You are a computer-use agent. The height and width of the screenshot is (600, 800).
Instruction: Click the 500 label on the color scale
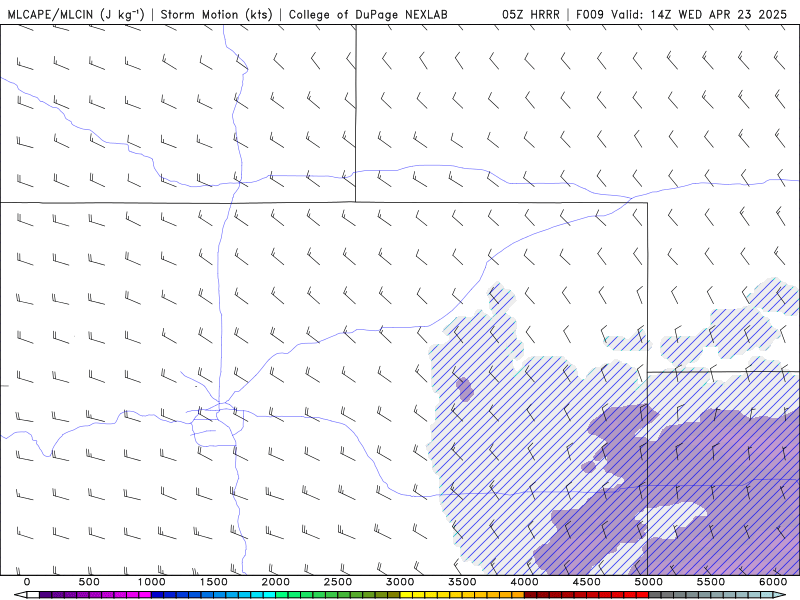[x=89, y=582]
